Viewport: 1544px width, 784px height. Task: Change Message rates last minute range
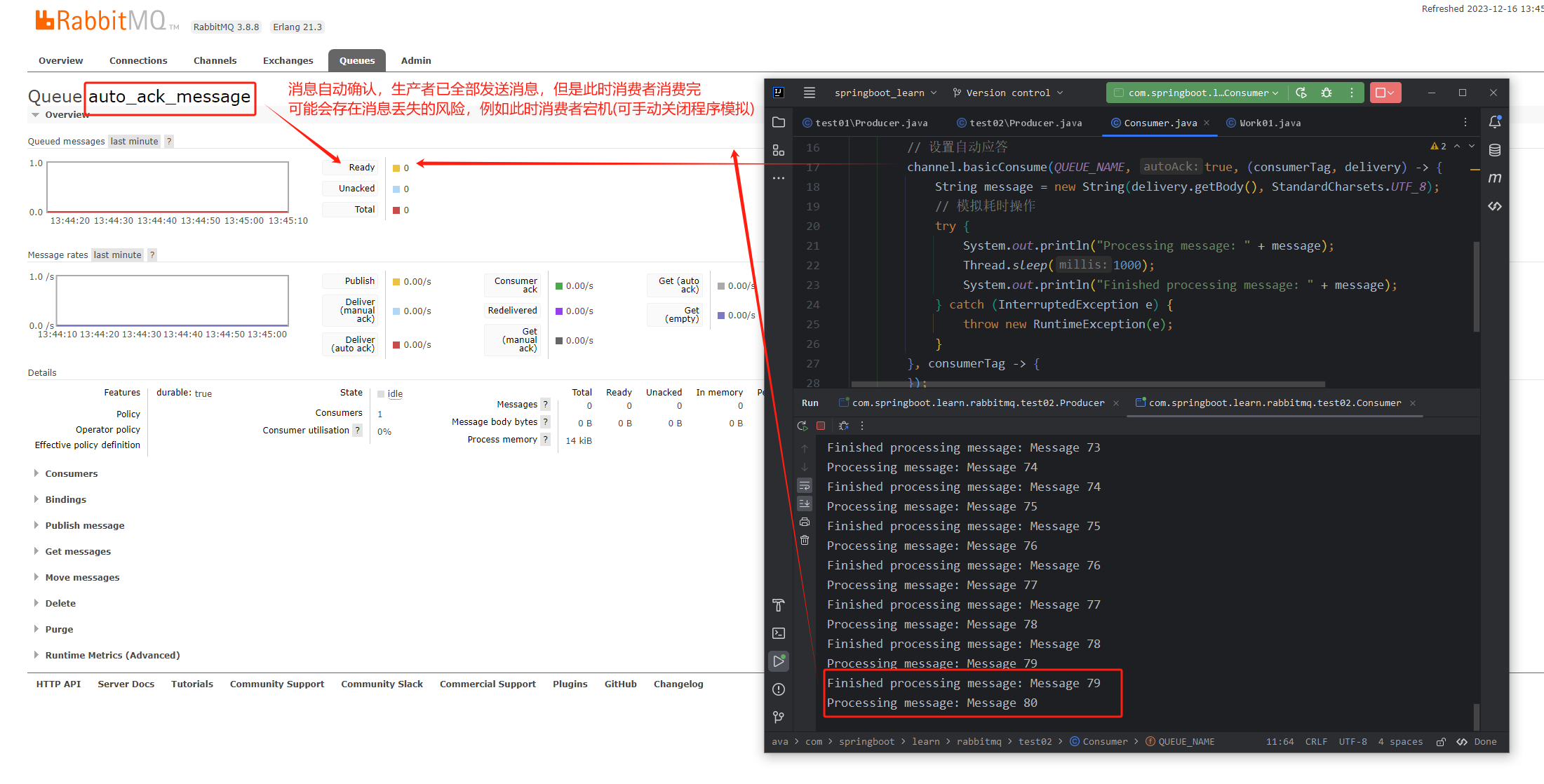(117, 255)
